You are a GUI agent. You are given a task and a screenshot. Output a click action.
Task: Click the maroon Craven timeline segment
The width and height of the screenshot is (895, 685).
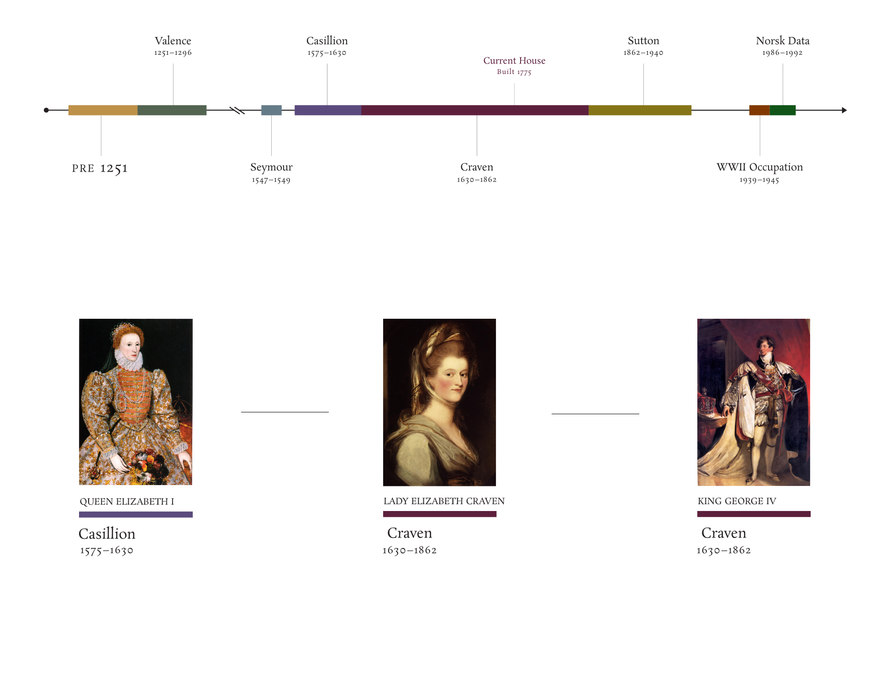click(475, 110)
